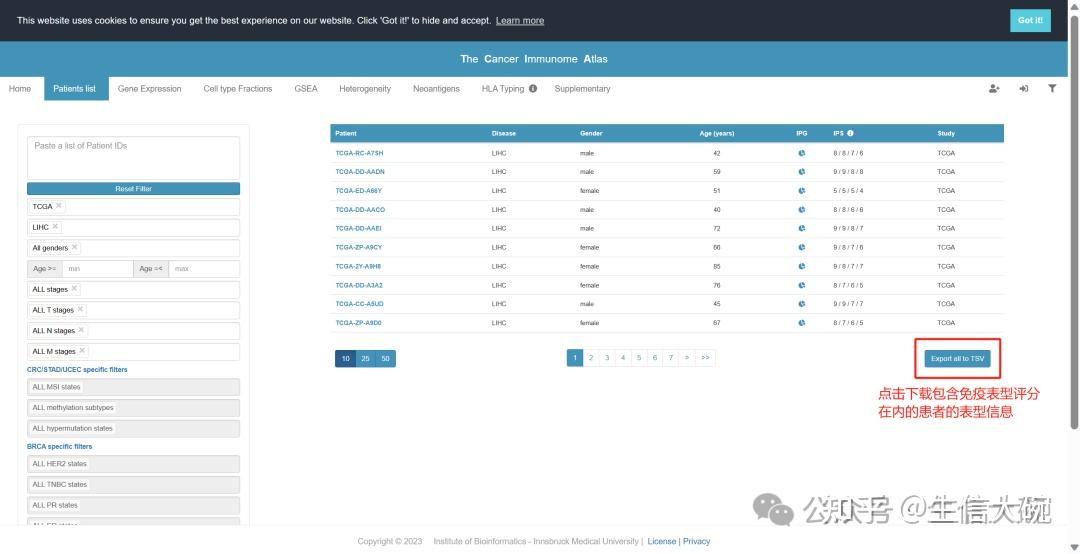1080x554 pixels.
Task: Click the Paste a list of Patient IDs box
Action: (134, 158)
